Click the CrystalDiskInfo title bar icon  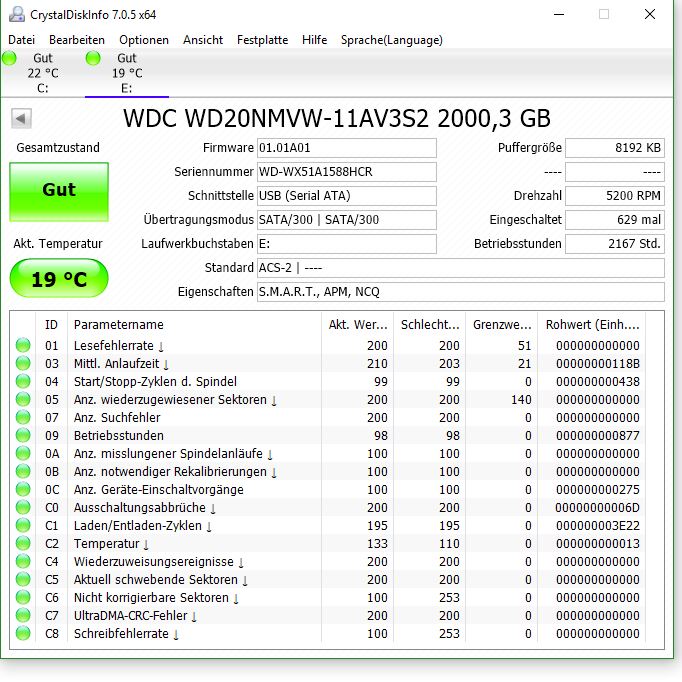click(x=17, y=14)
